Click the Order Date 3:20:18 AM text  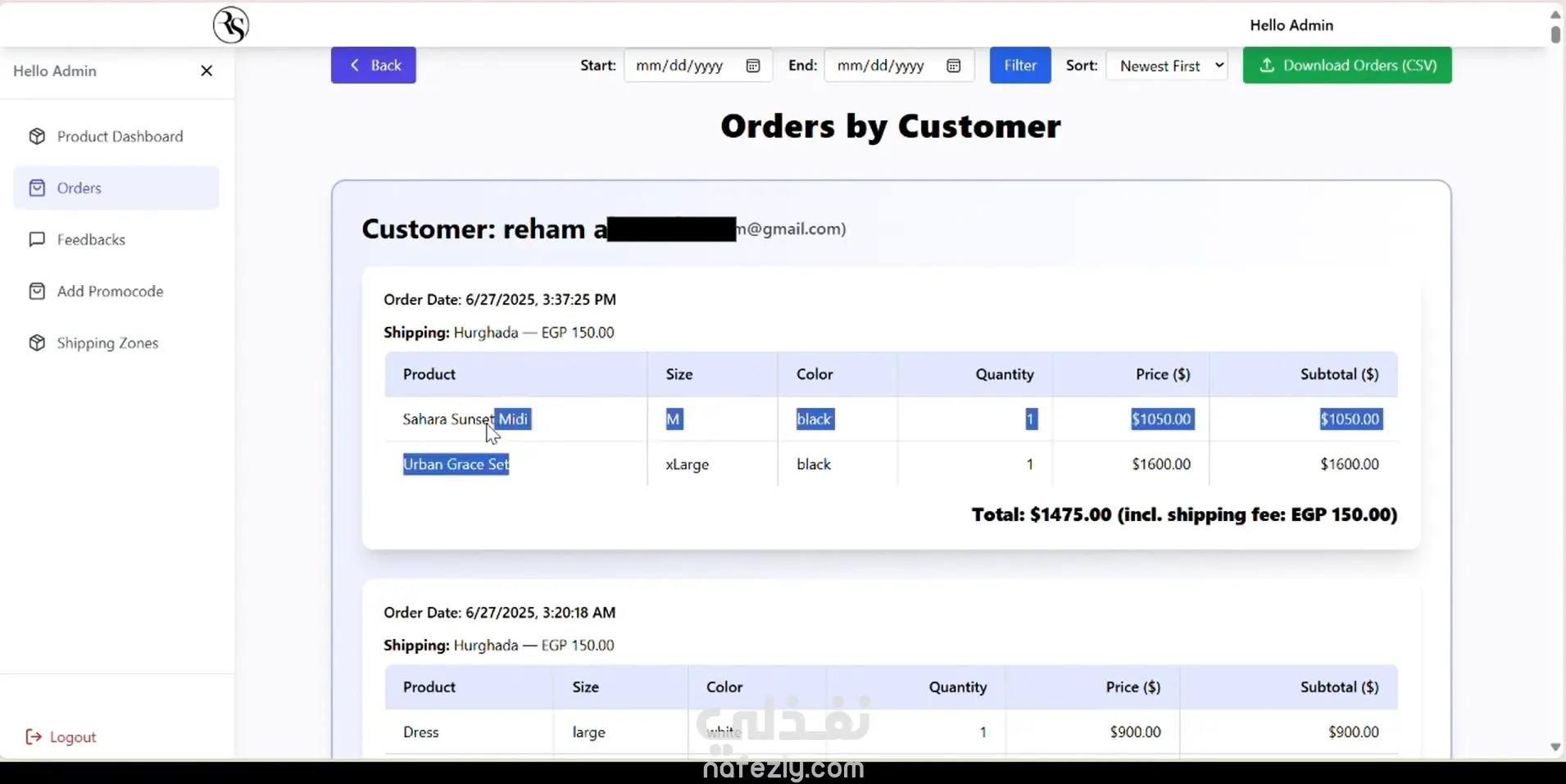point(500,613)
